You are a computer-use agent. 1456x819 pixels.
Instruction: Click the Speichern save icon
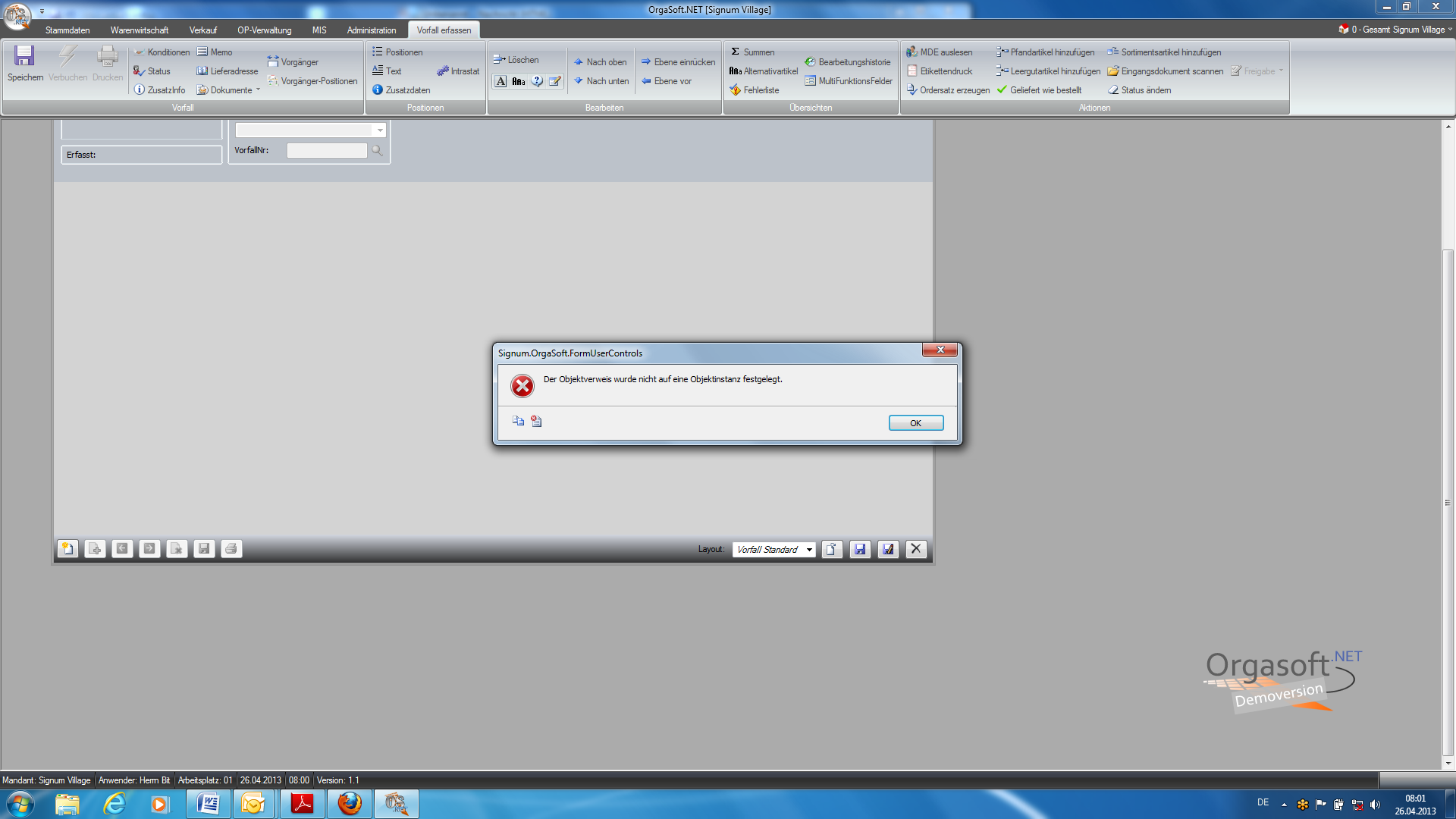pos(24,56)
